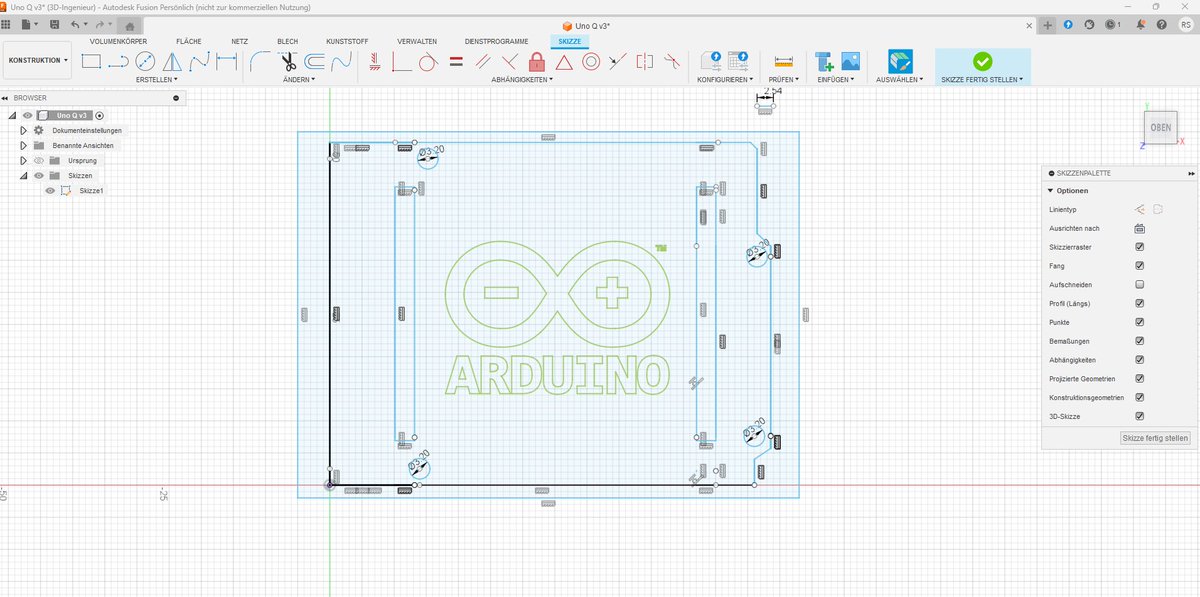Hide Skizze1 using its eye icon
The height and width of the screenshot is (597, 1200).
coord(50,190)
